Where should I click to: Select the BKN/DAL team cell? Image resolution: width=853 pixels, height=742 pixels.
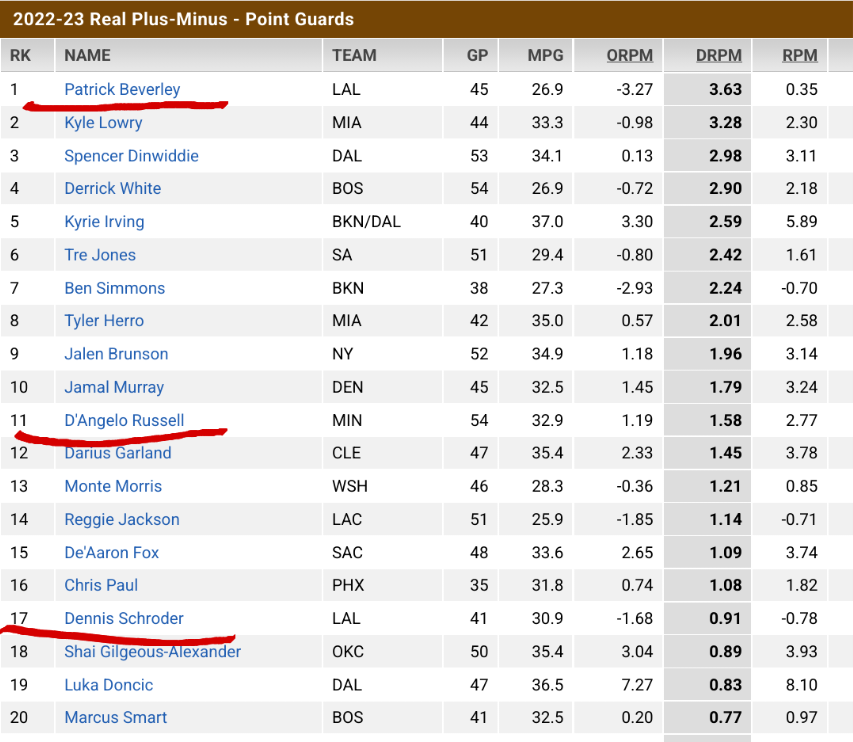(366, 221)
